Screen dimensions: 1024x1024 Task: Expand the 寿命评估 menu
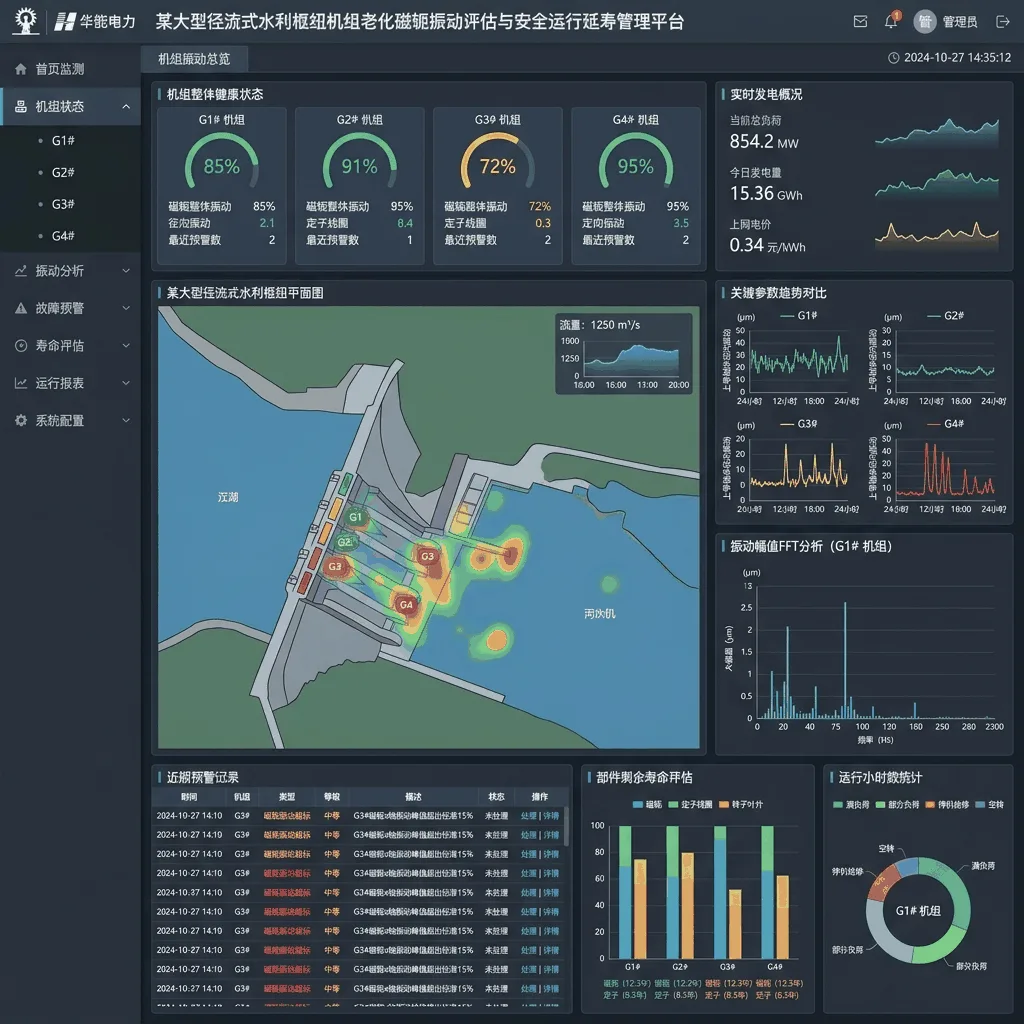71,345
